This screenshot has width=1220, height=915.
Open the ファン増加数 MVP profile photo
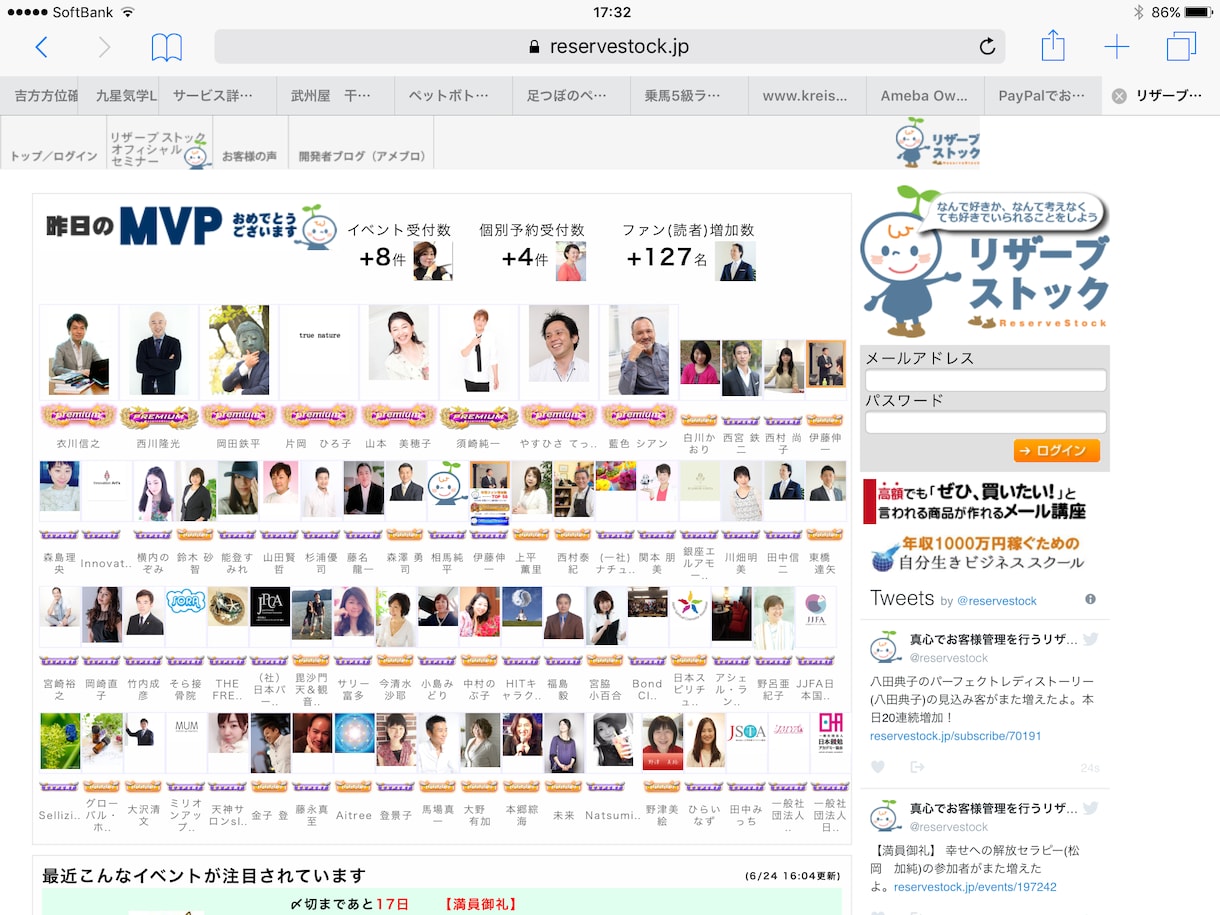point(735,260)
